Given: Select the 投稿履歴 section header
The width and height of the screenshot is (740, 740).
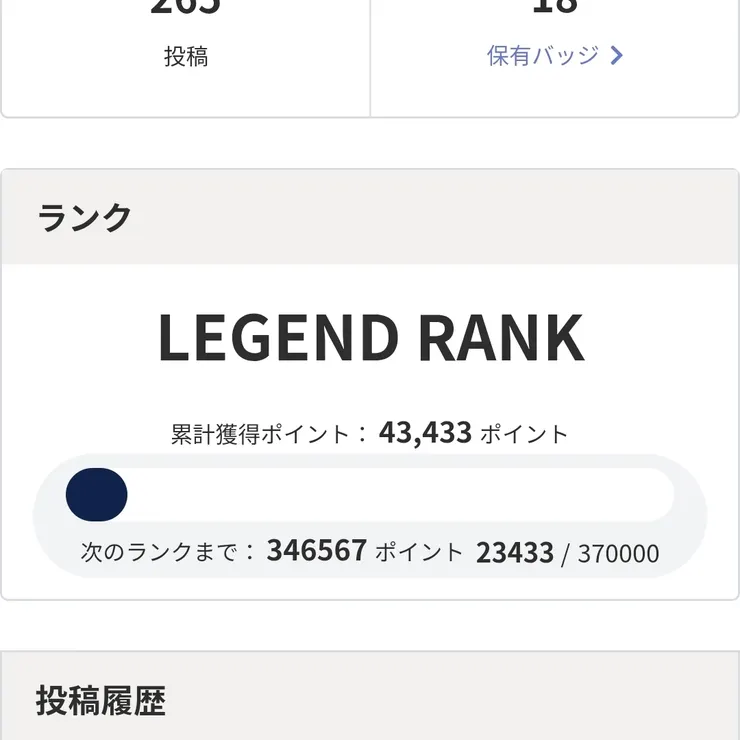Looking at the screenshot, I should click(x=100, y=700).
